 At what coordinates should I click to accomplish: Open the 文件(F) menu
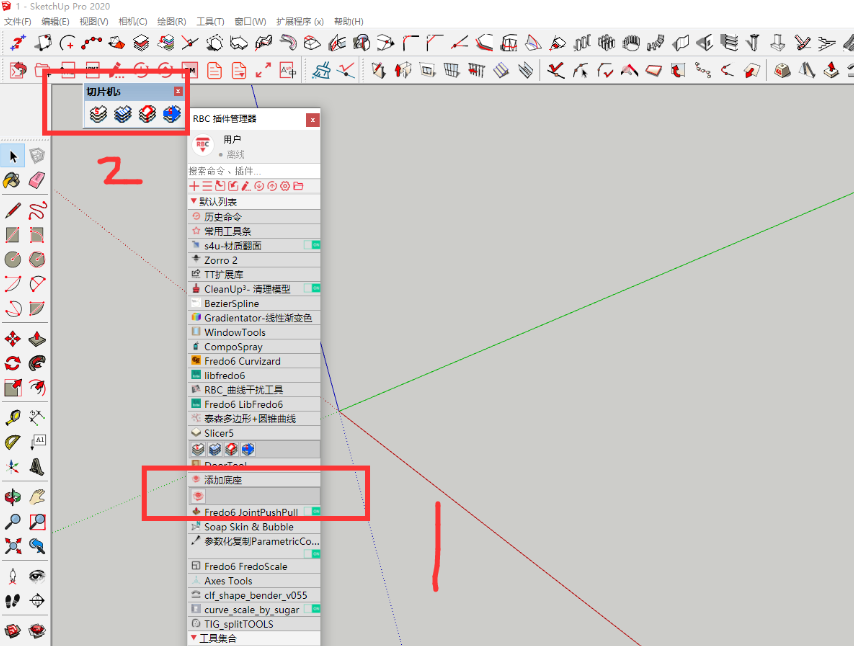pyautogui.click(x=17, y=21)
